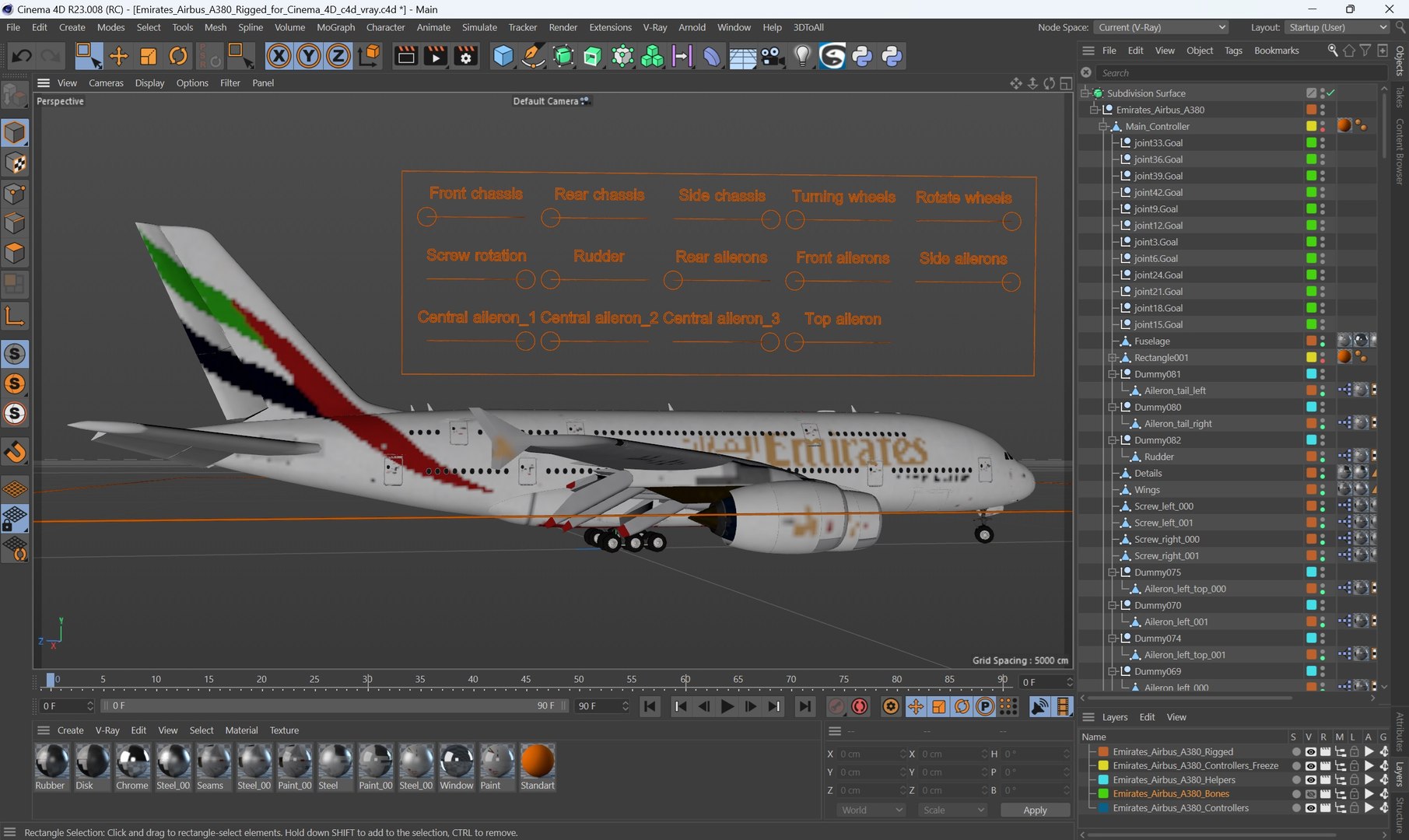Open viewport Cameras menu
This screenshot has width=1409, height=840.
pyautogui.click(x=106, y=83)
